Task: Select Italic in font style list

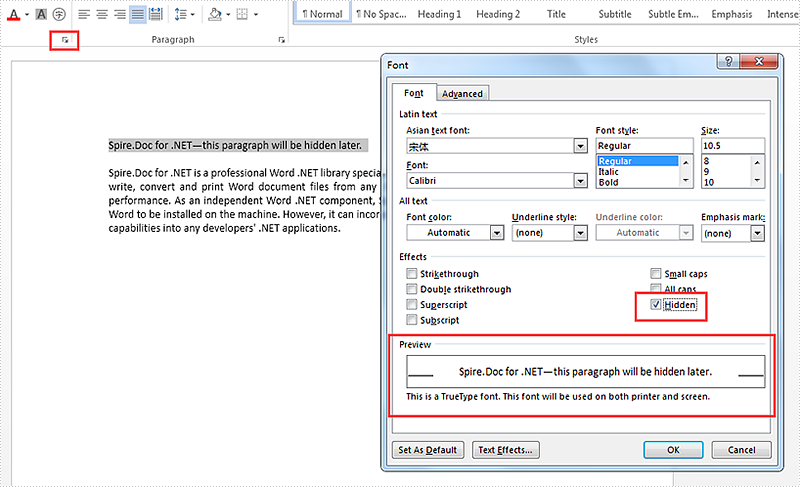Action: coord(638,172)
